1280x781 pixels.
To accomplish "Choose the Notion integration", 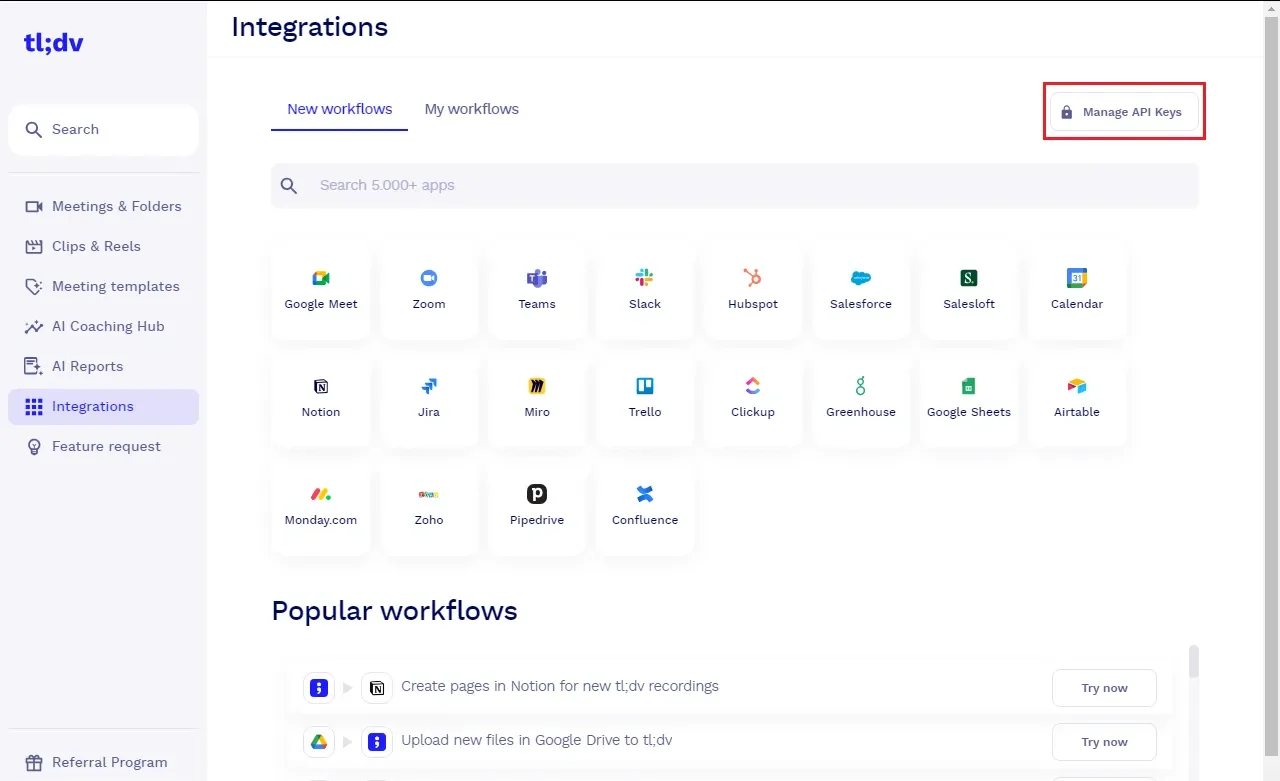I will (x=321, y=398).
